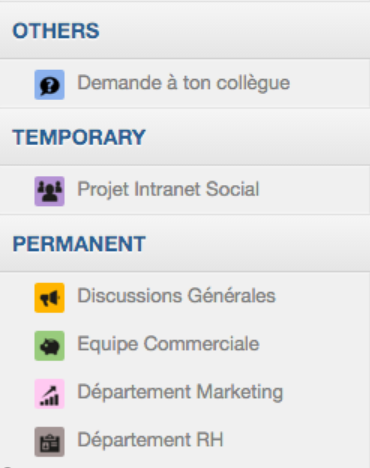
Task: Click the TEMPORARY heading text
Action: pyautogui.click(x=79, y=137)
